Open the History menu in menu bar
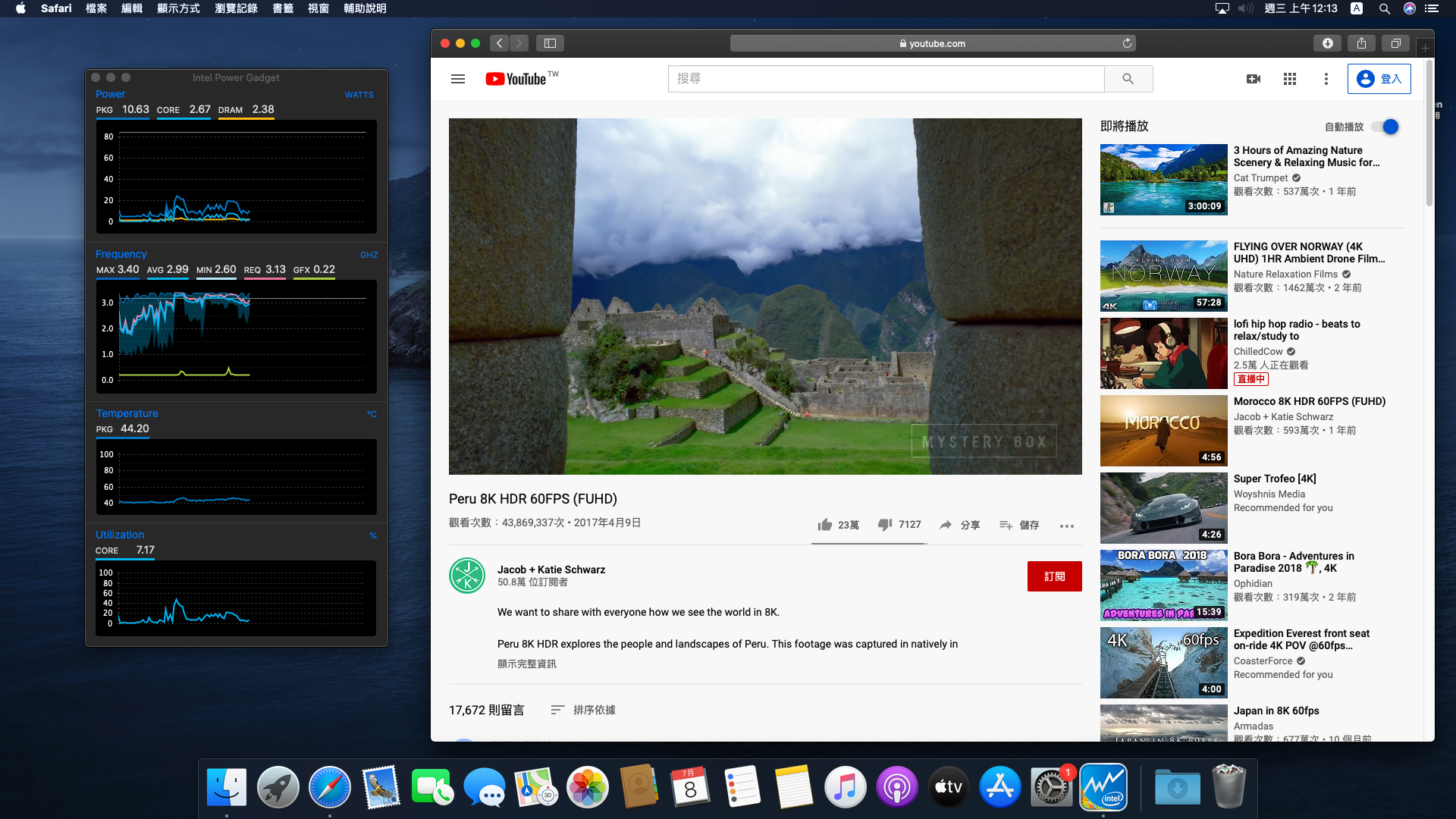This screenshot has height=819, width=1456. point(236,8)
